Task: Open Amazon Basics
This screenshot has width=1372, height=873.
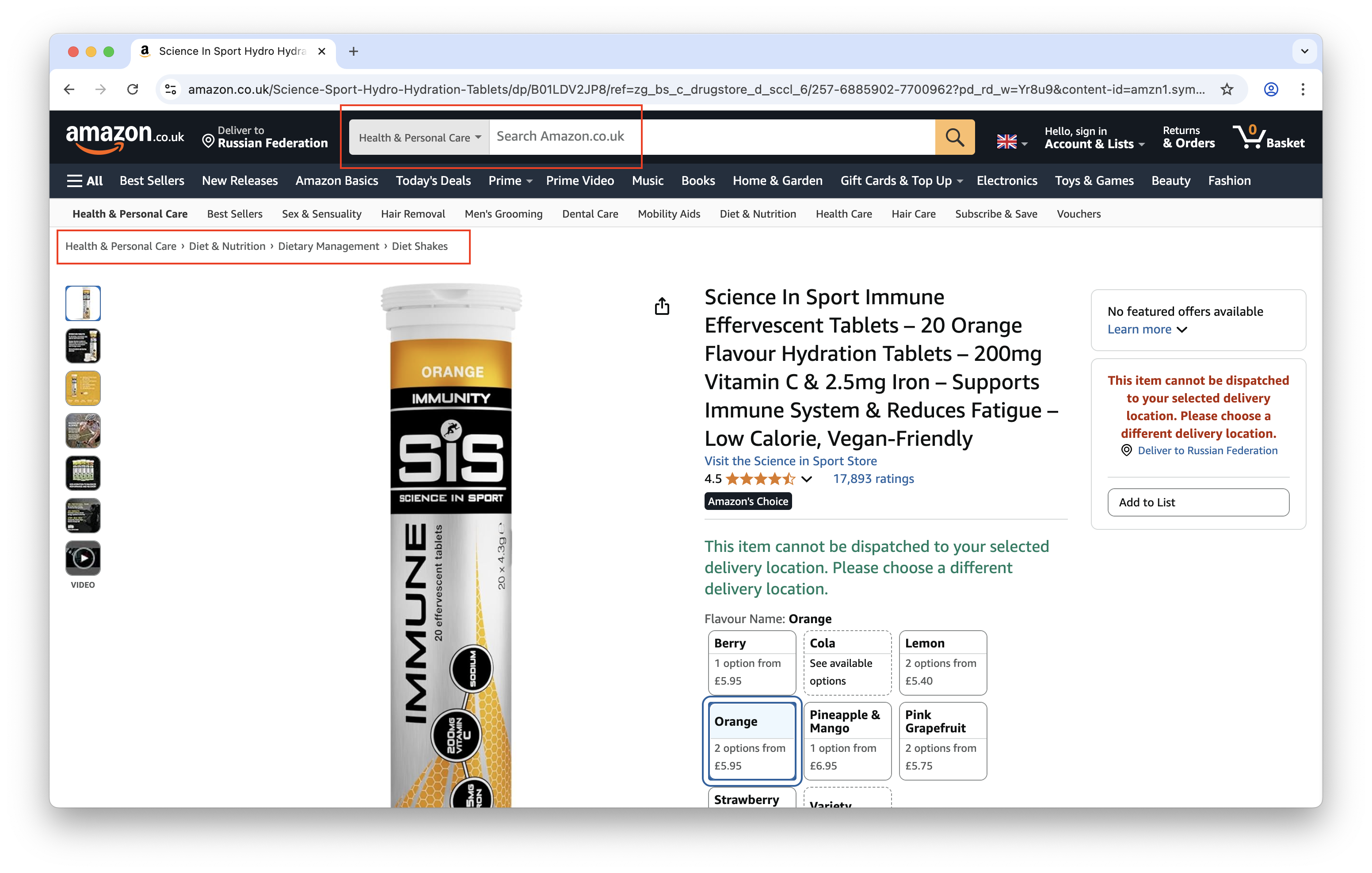Action: [x=337, y=181]
